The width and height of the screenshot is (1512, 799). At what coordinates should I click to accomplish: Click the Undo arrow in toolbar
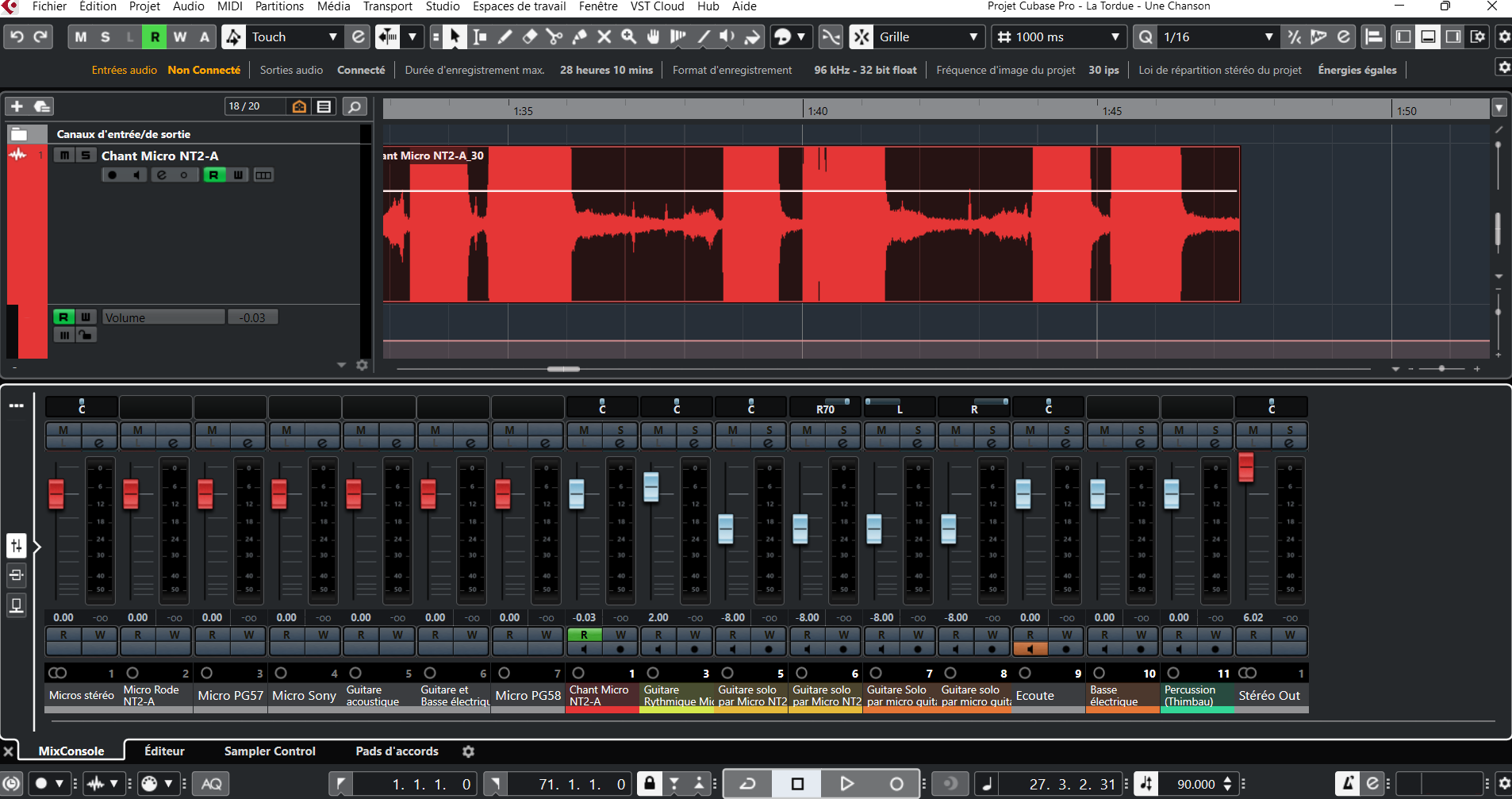[17, 36]
